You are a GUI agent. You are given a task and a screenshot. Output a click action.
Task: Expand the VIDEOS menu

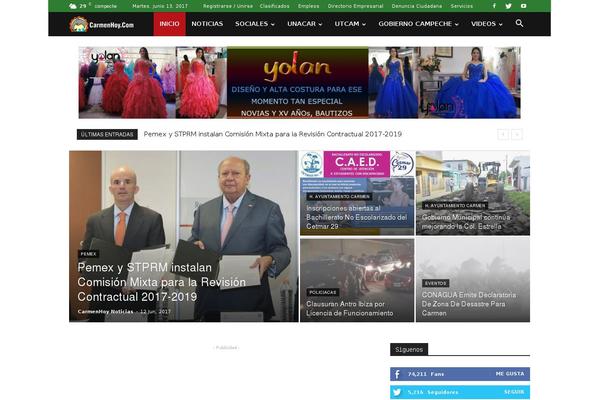pos(486,24)
